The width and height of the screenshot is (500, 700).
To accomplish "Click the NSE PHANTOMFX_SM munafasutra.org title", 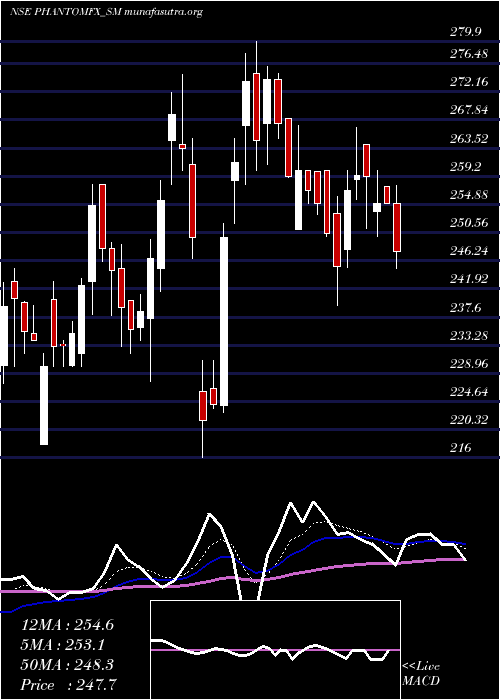I will pos(106,12).
